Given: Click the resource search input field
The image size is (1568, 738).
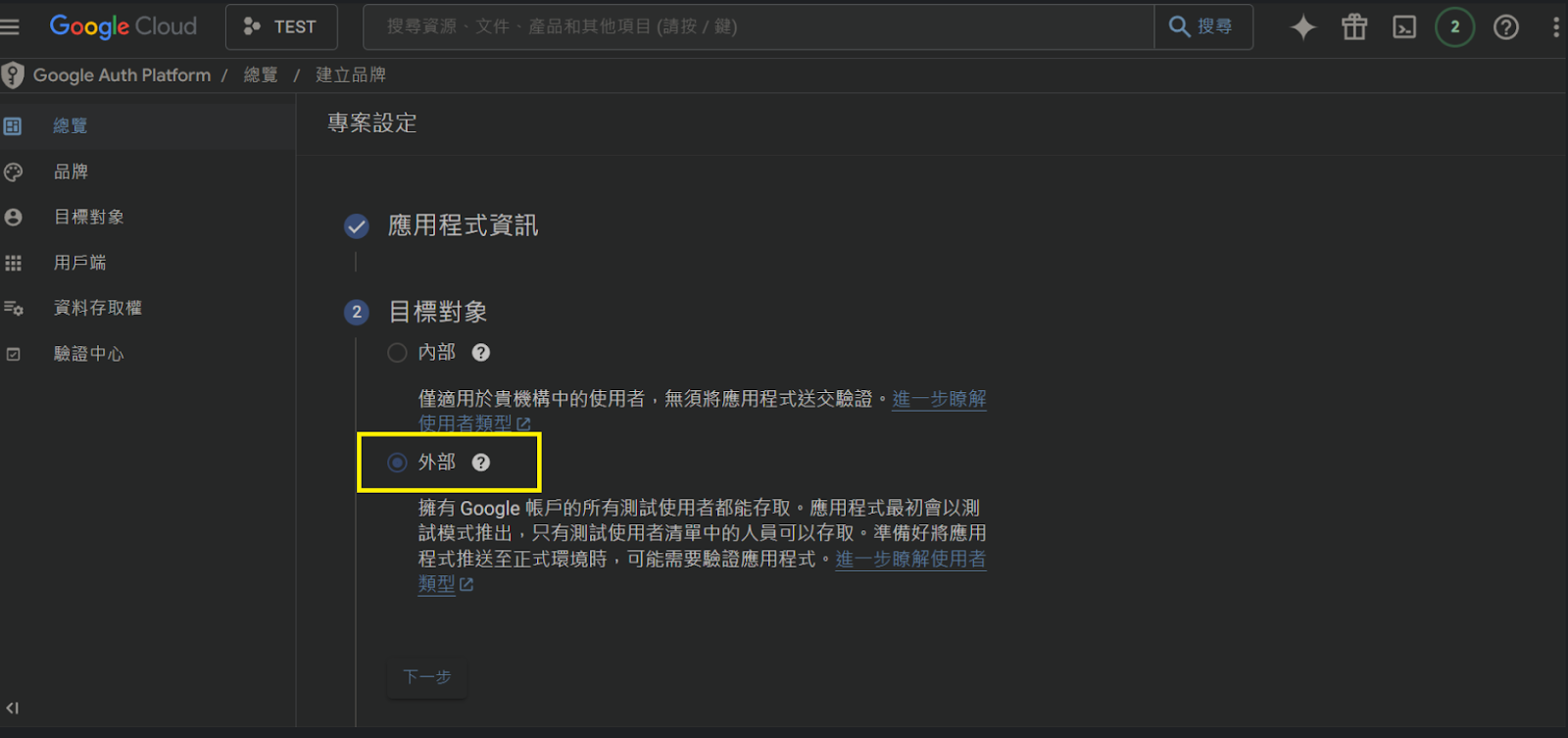Looking at the screenshot, I should click(759, 26).
